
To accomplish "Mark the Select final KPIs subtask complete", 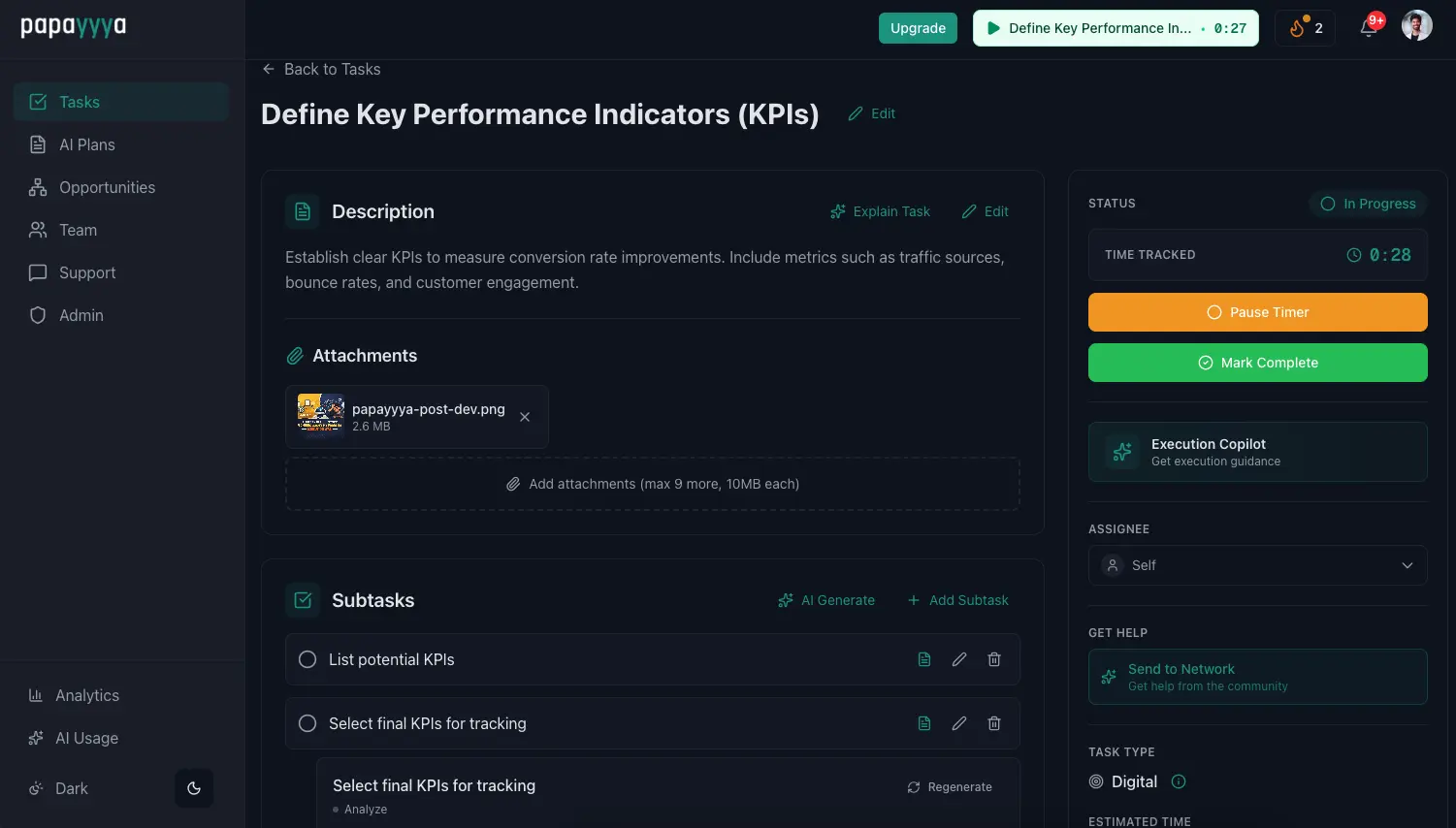I will coord(307,722).
